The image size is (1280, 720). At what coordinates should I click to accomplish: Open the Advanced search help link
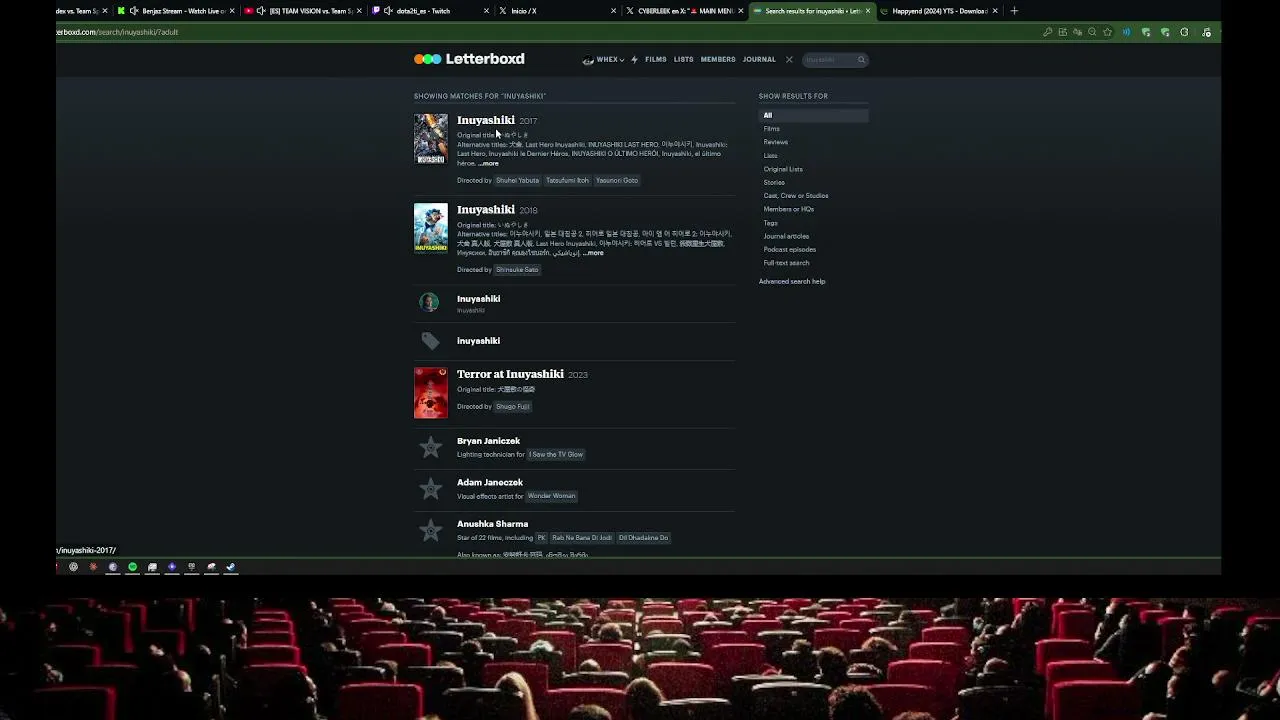tap(792, 282)
